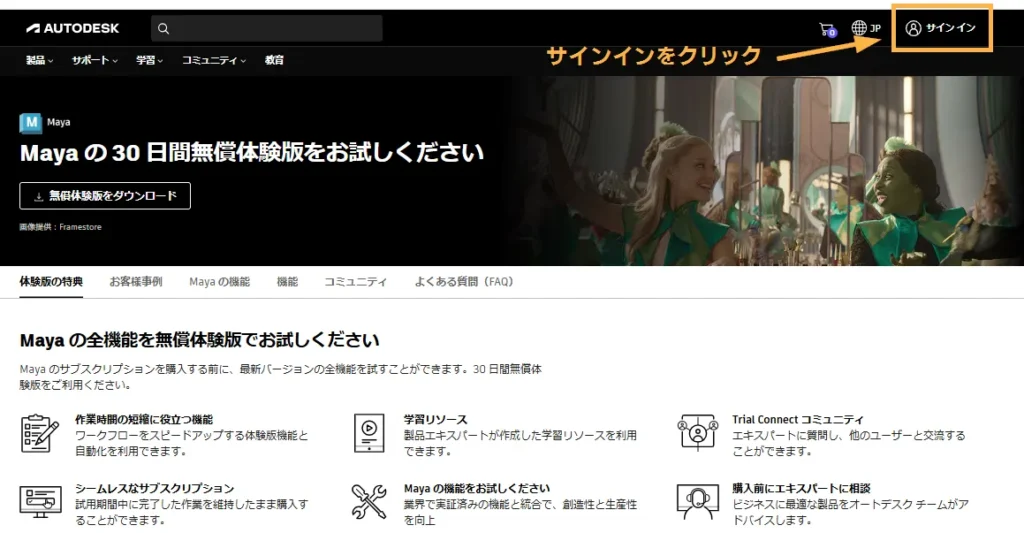Click the 学習リソース video tablet icon

369,433
